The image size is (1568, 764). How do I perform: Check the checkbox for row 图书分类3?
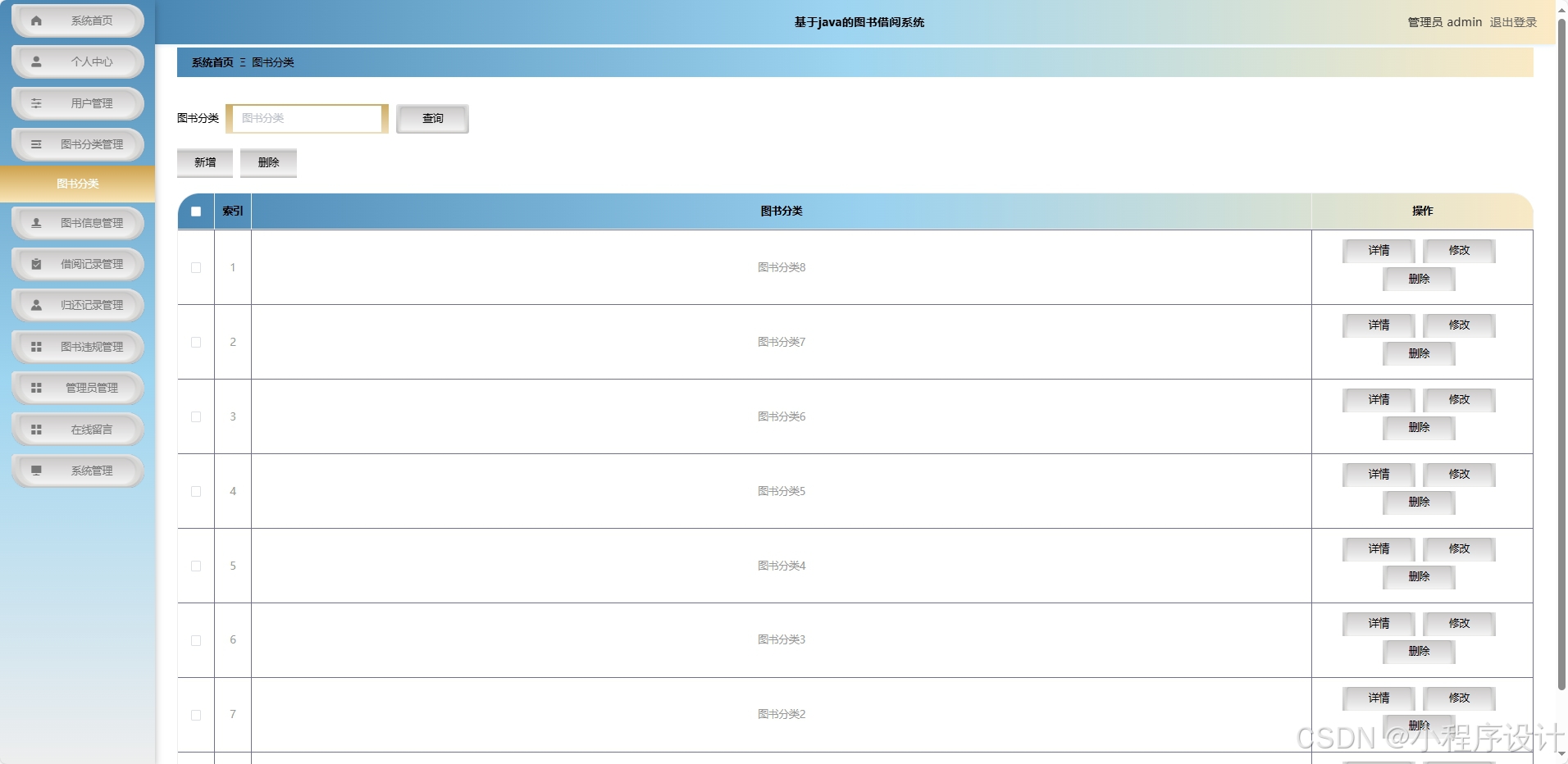click(x=196, y=640)
